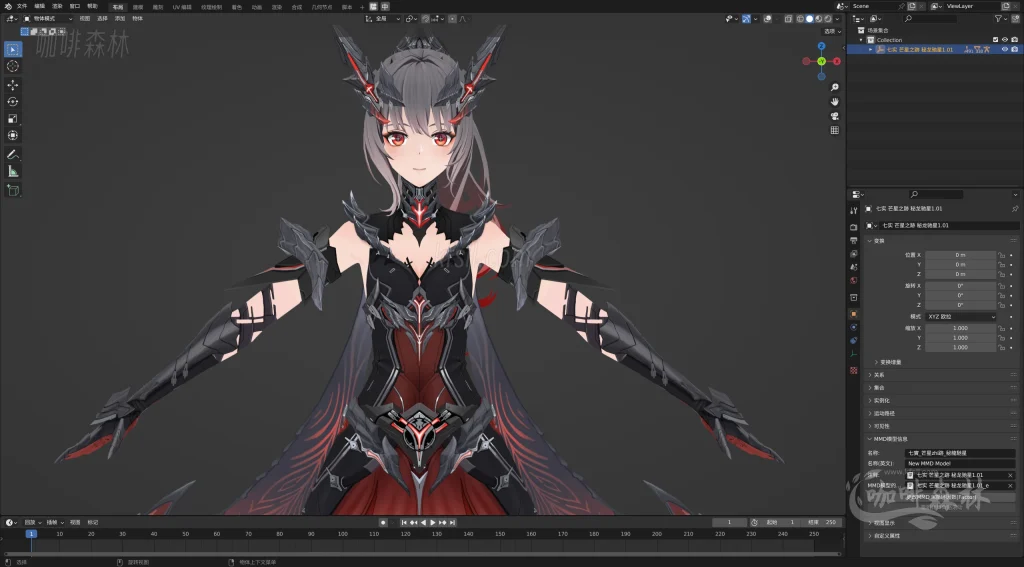Toggle rotation X lock icon
The width and height of the screenshot is (1024, 567).
pos(1001,285)
